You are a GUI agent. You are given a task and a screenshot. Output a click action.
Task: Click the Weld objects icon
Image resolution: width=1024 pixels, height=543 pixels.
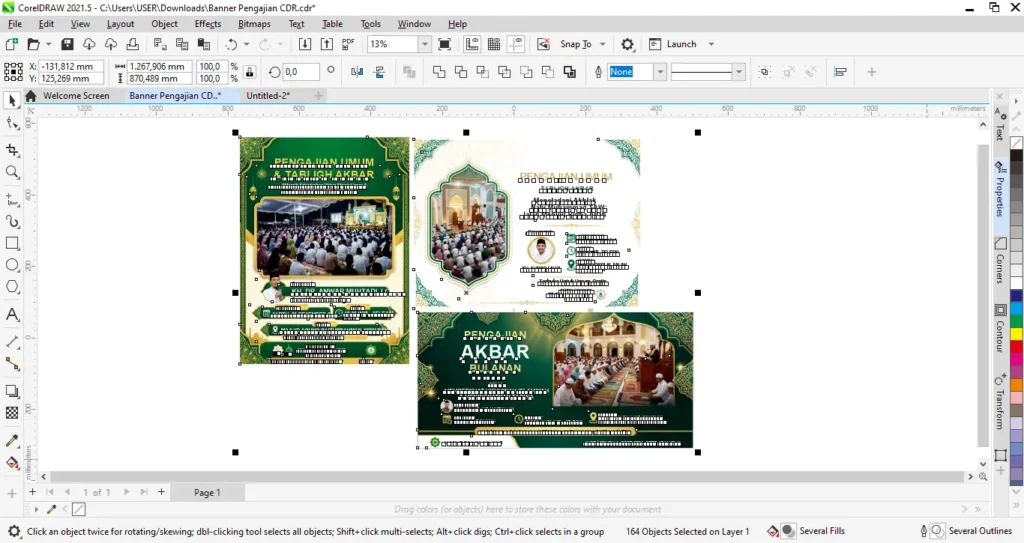439,72
